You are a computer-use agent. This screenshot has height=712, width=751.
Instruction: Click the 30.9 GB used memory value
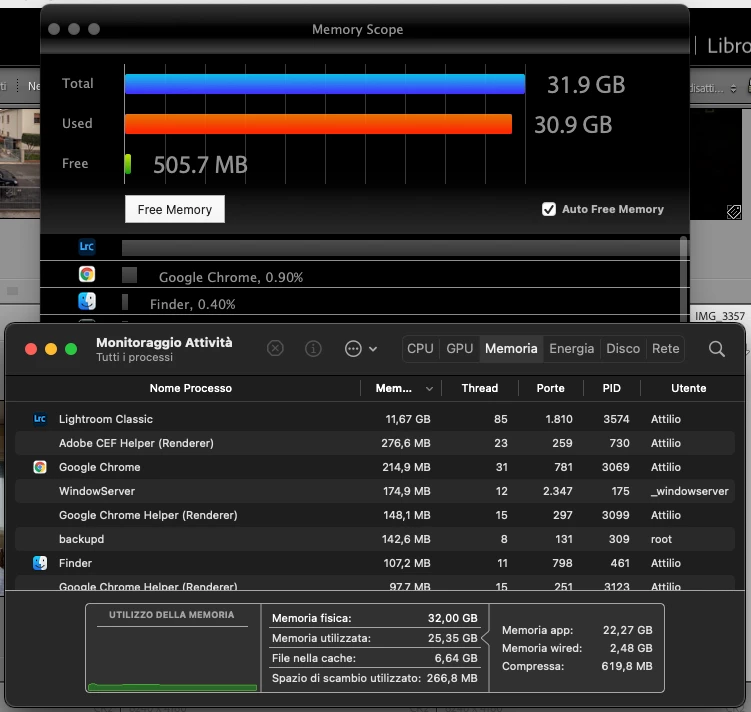tap(573, 125)
